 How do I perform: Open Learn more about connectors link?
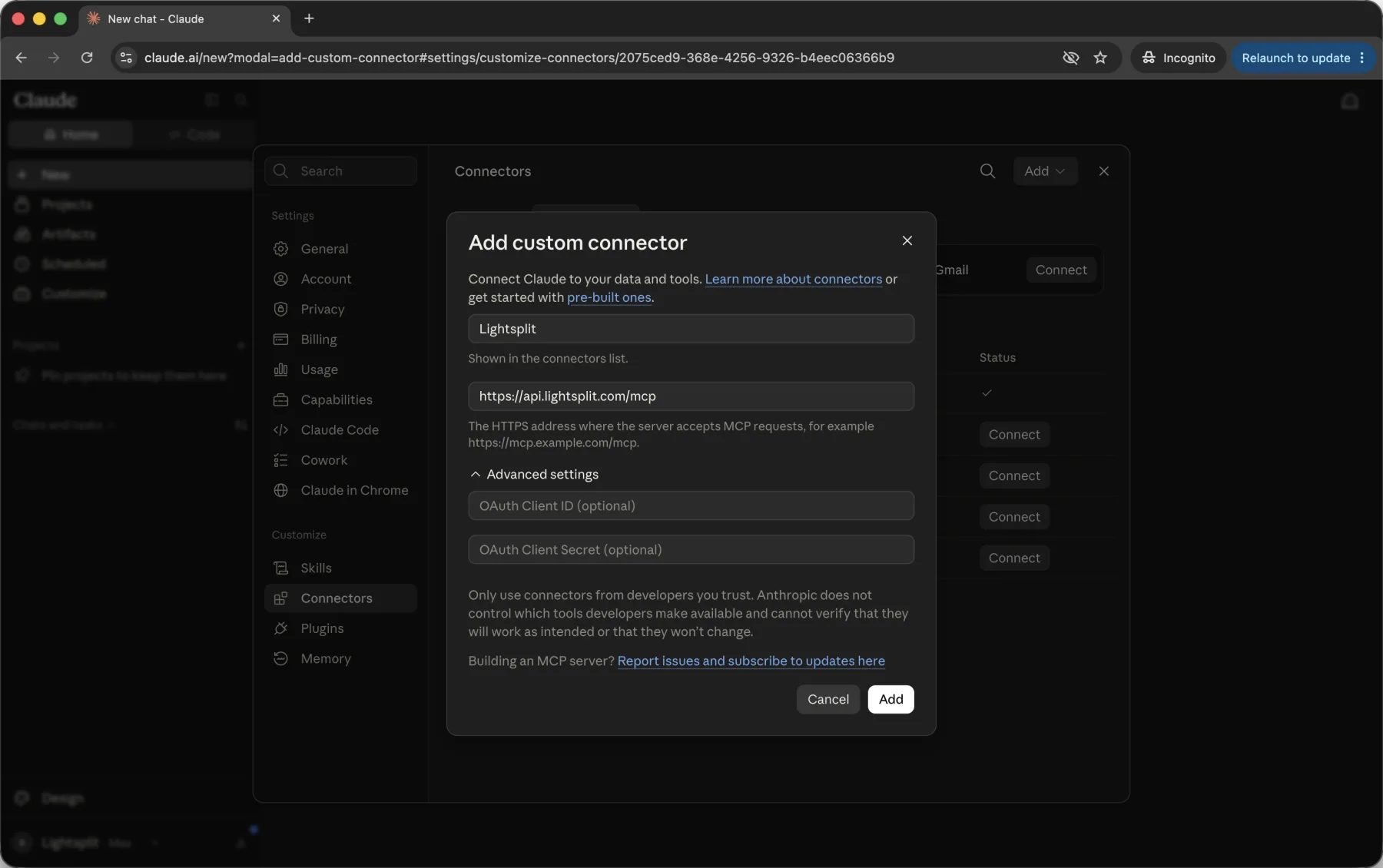793,279
